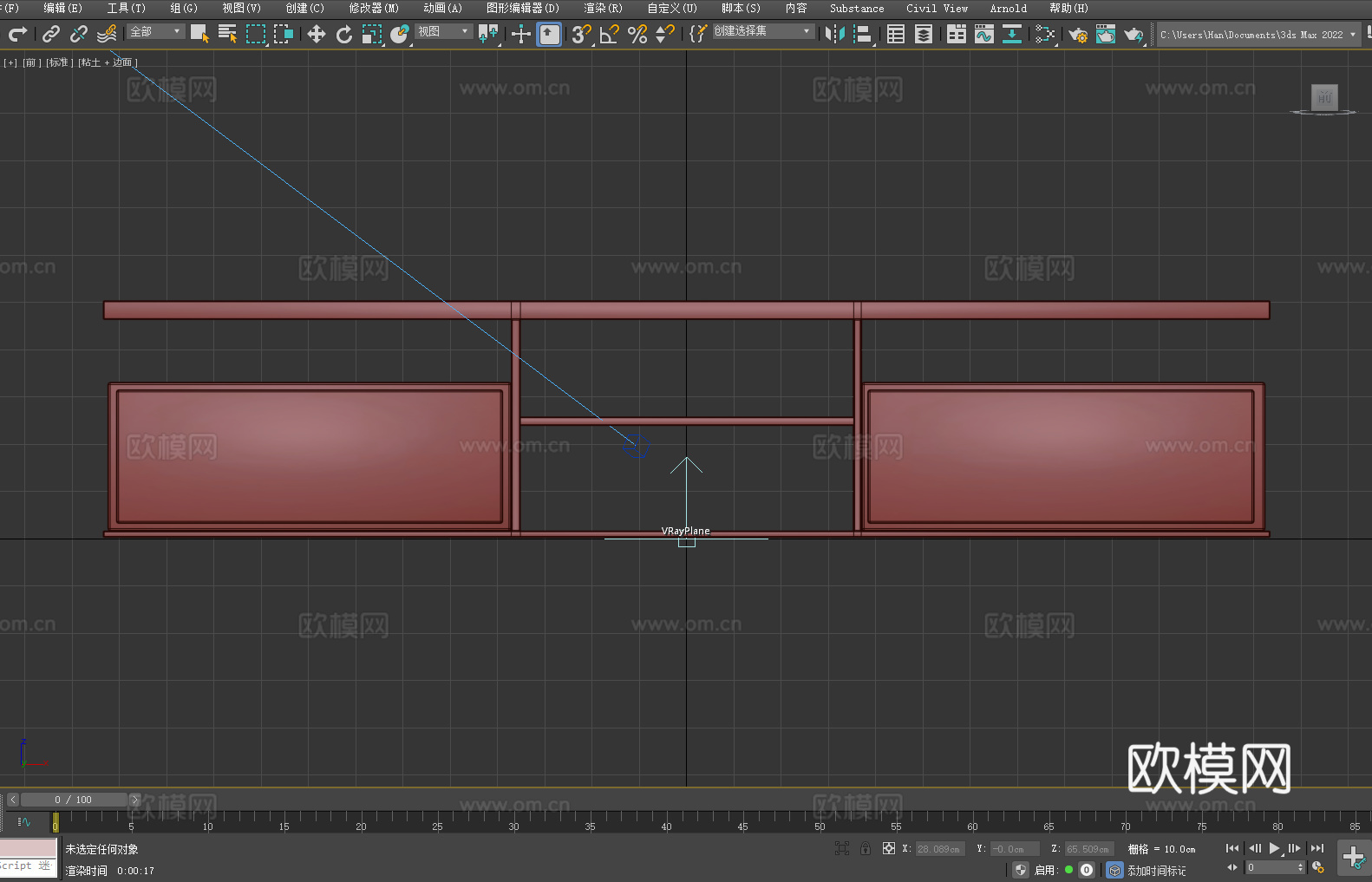The image size is (1372, 882).
Task: Toggle Angle Snap
Action: click(610, 34)
